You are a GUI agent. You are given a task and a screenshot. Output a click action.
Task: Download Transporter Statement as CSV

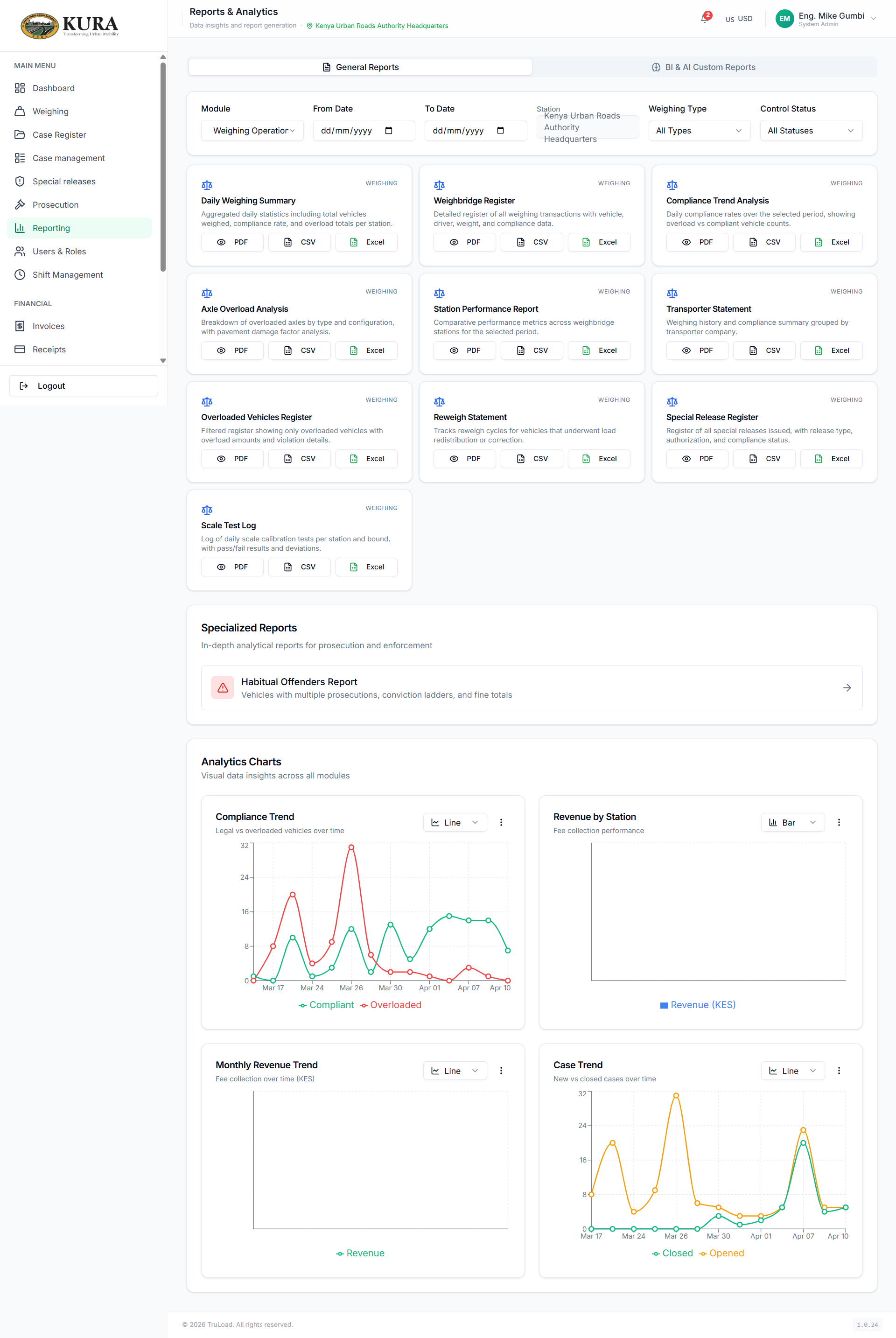pos(764,350)
